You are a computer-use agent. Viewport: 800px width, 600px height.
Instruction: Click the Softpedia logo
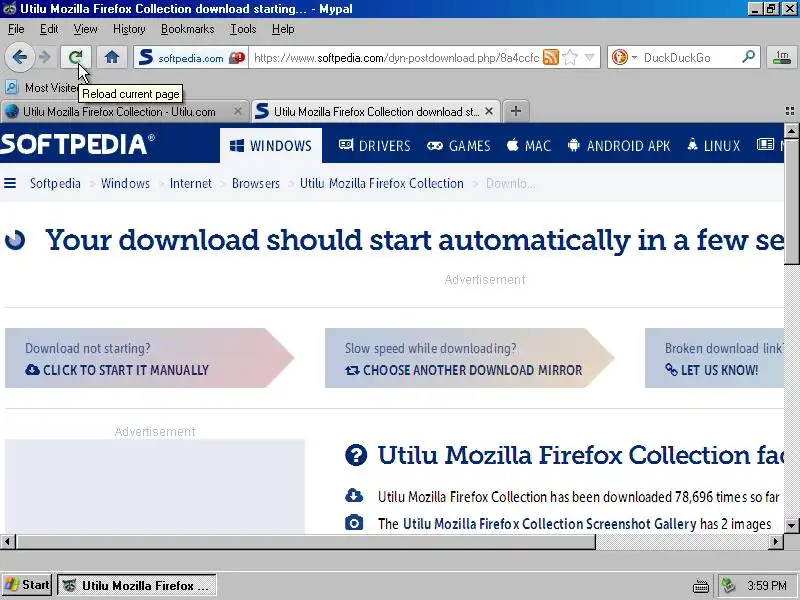click(77, 144)
